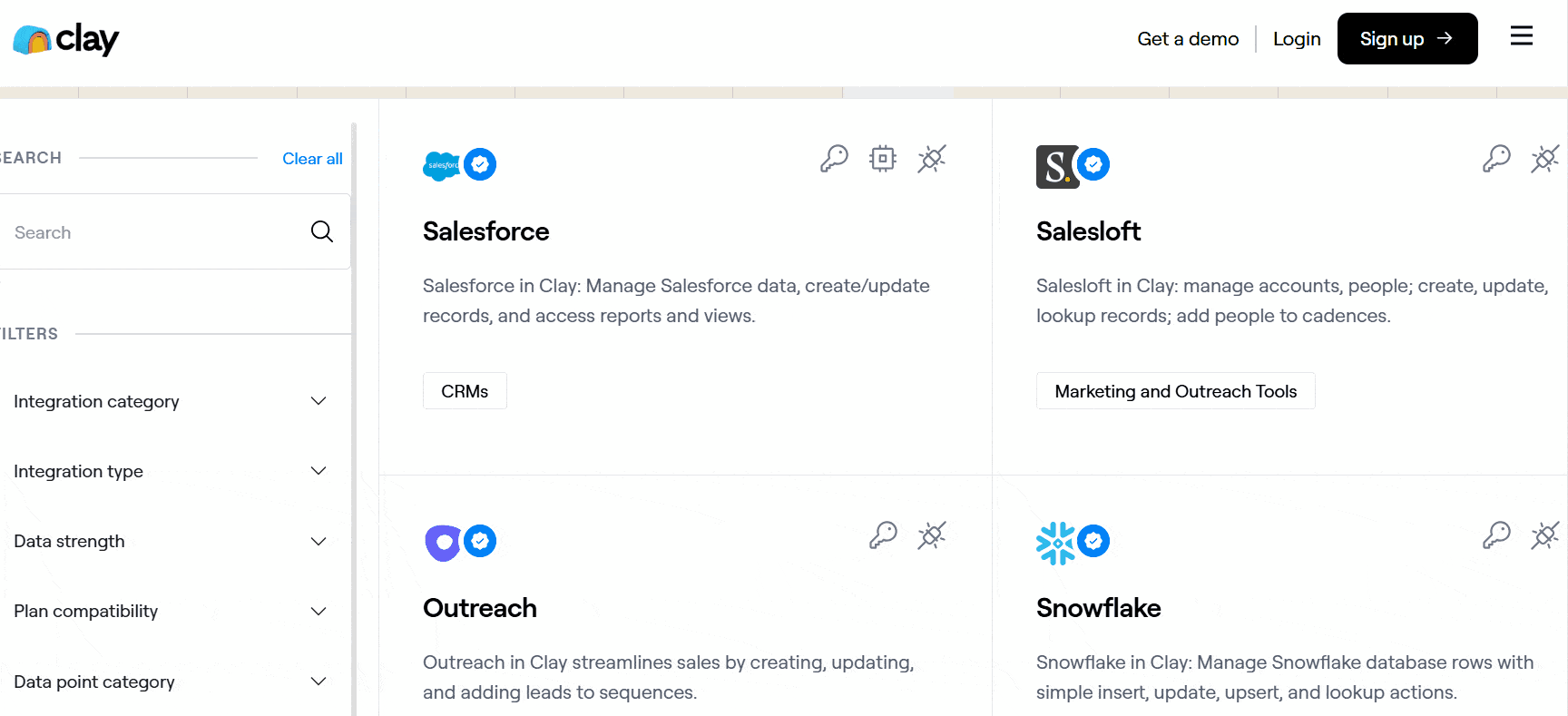The image size is (1568, 716).
Task: Expand the Data strength filter
Action: point(318,542)
